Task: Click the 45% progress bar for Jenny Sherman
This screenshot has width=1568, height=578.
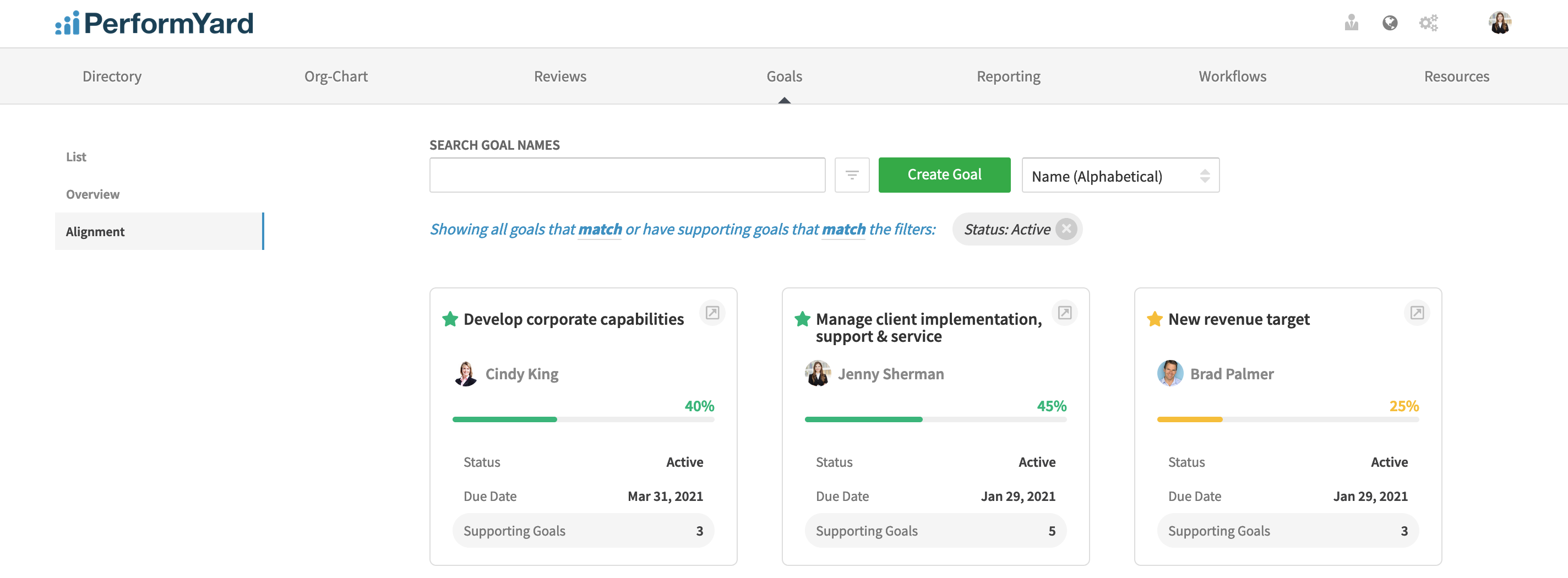Action: point(935,420)
